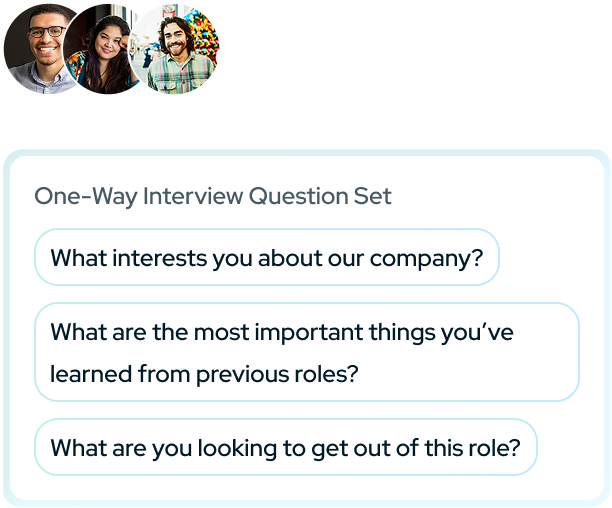Click the man in the plaid shirt

178,50
